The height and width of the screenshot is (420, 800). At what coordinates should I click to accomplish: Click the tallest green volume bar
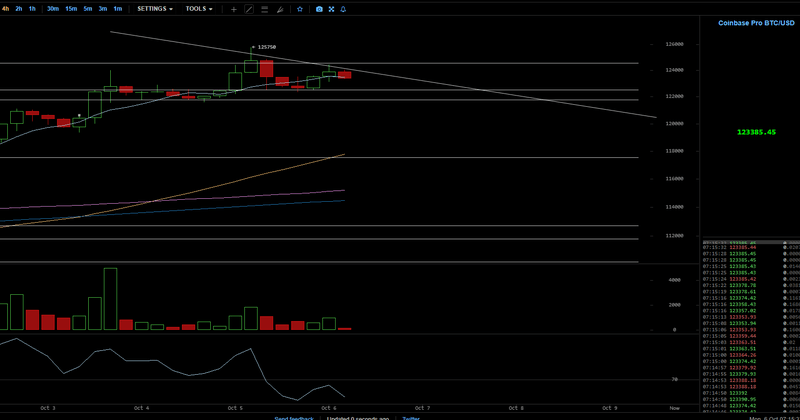(110, 299)
